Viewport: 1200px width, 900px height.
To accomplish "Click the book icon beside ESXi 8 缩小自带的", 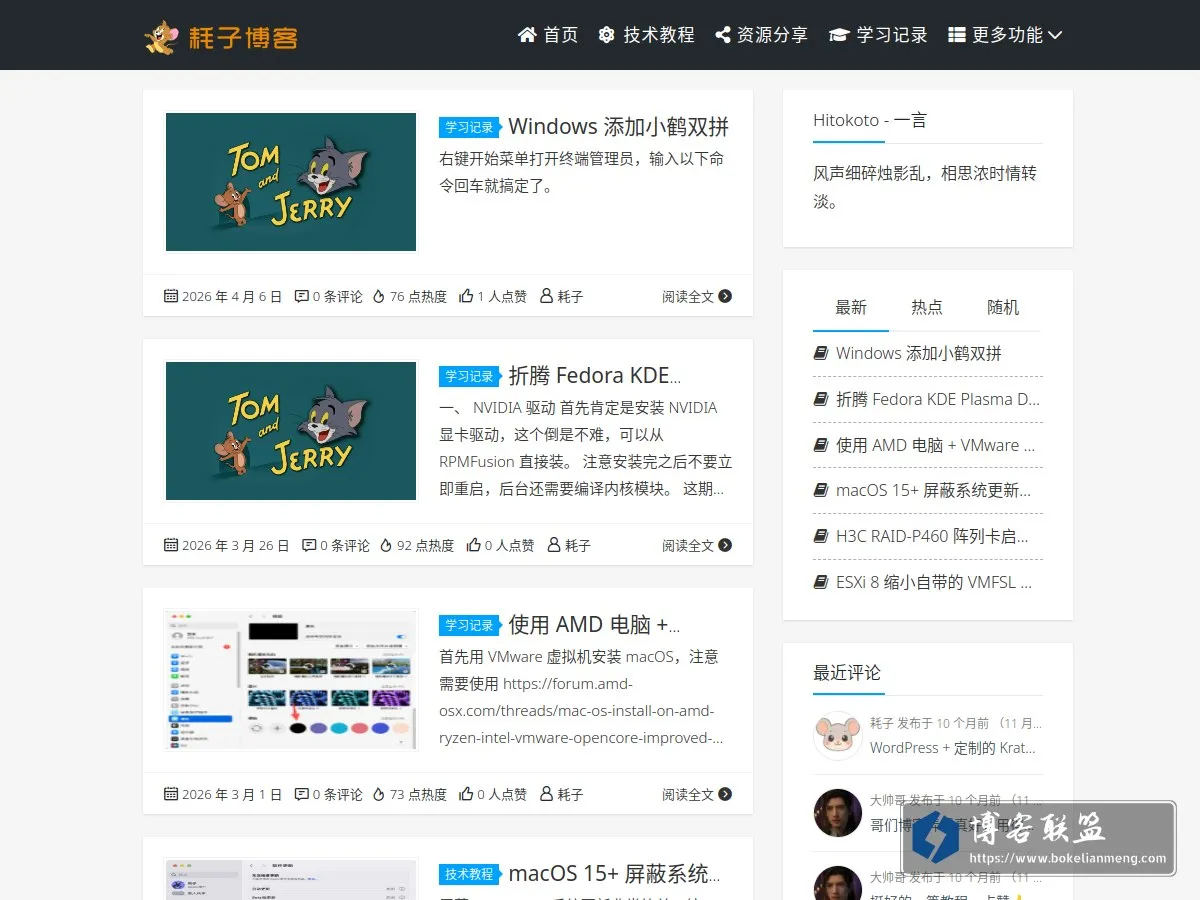I will [x=821, y=582].
